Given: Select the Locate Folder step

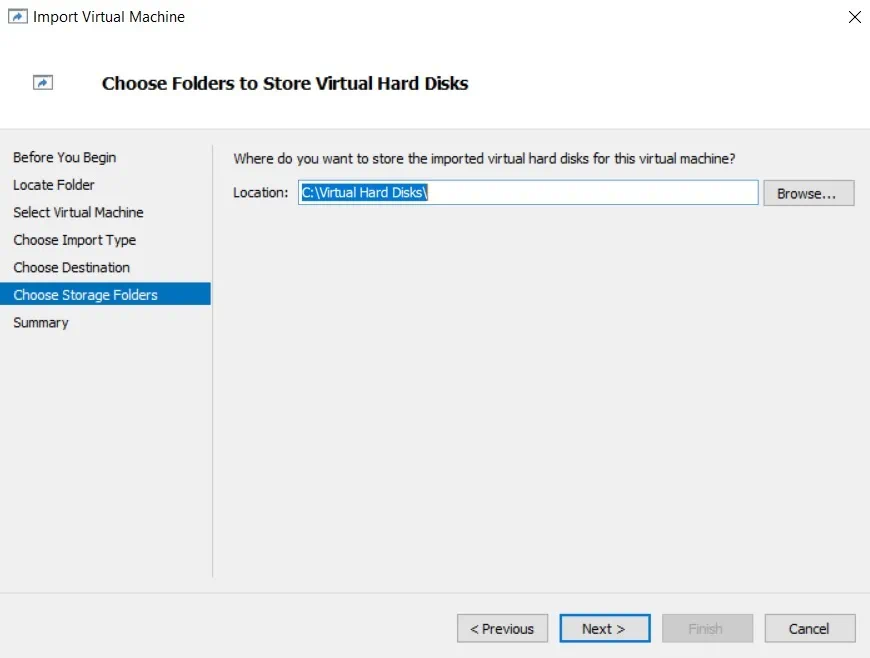Looking at the screenshot, I should point(54,185).
